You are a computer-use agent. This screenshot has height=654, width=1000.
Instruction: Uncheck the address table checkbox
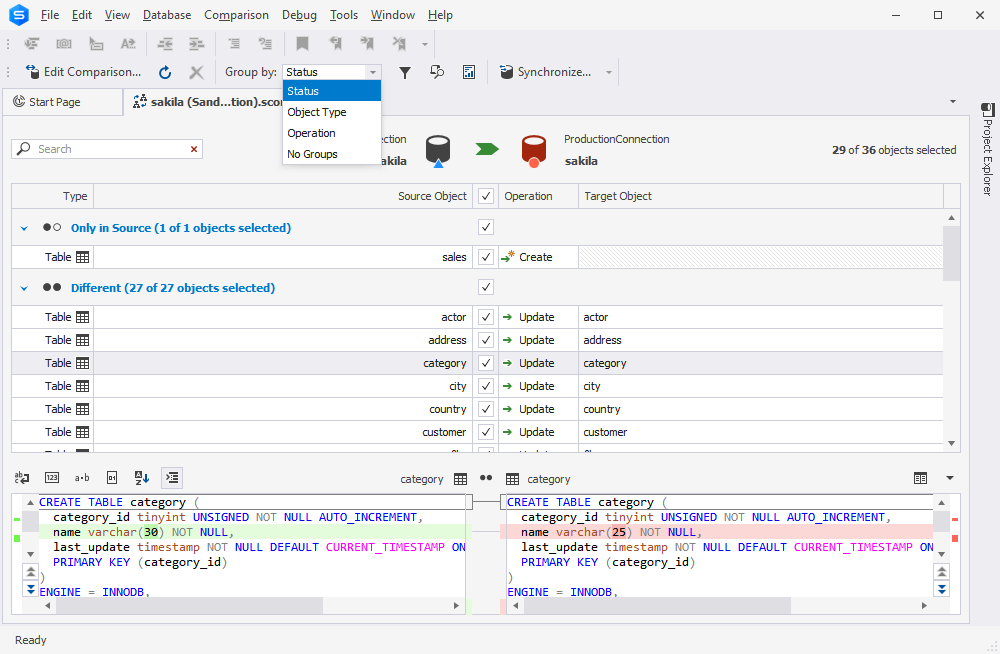pos(486,339)
